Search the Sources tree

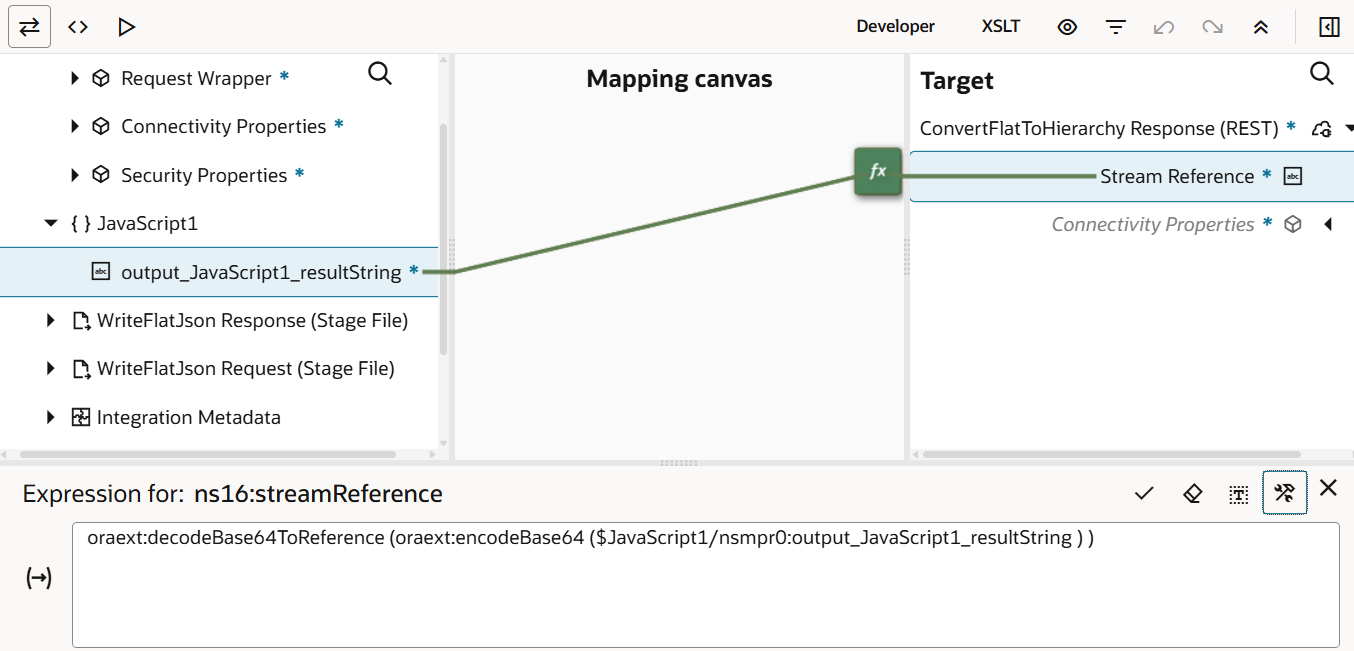pyautogui.click(x=380, y=73)
